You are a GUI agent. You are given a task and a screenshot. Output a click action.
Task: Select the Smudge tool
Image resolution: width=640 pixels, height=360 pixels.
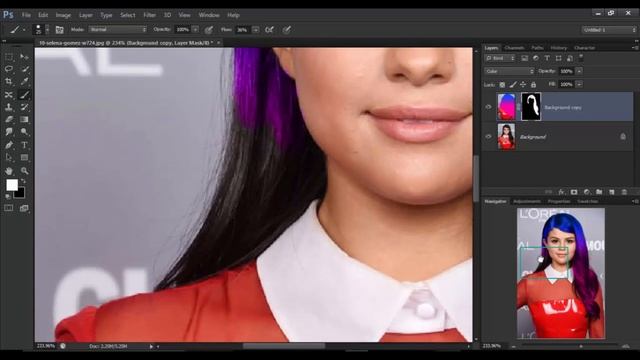[x=9, y=132]
